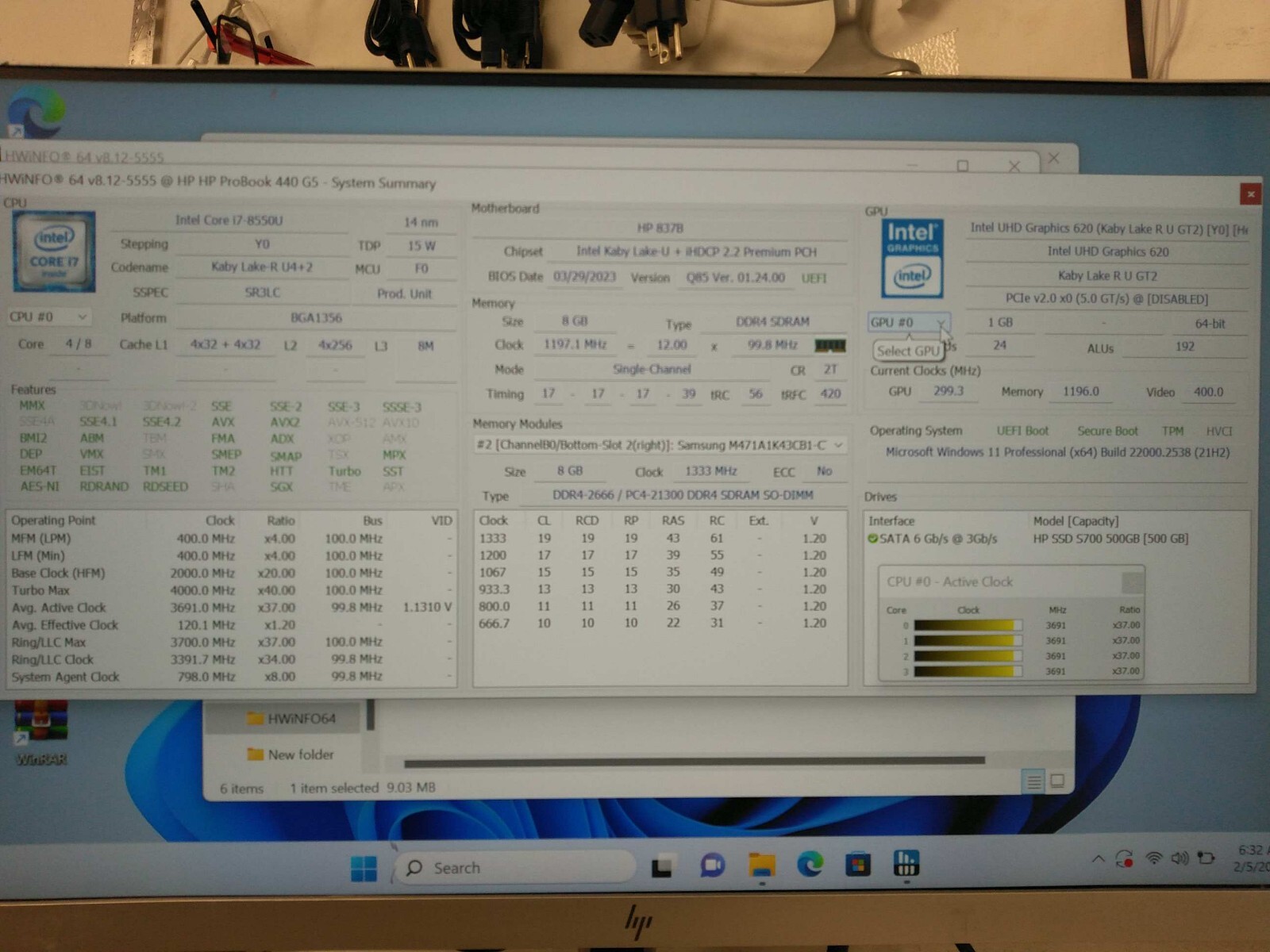Switch Explorer window to details view

point(1034,782)
